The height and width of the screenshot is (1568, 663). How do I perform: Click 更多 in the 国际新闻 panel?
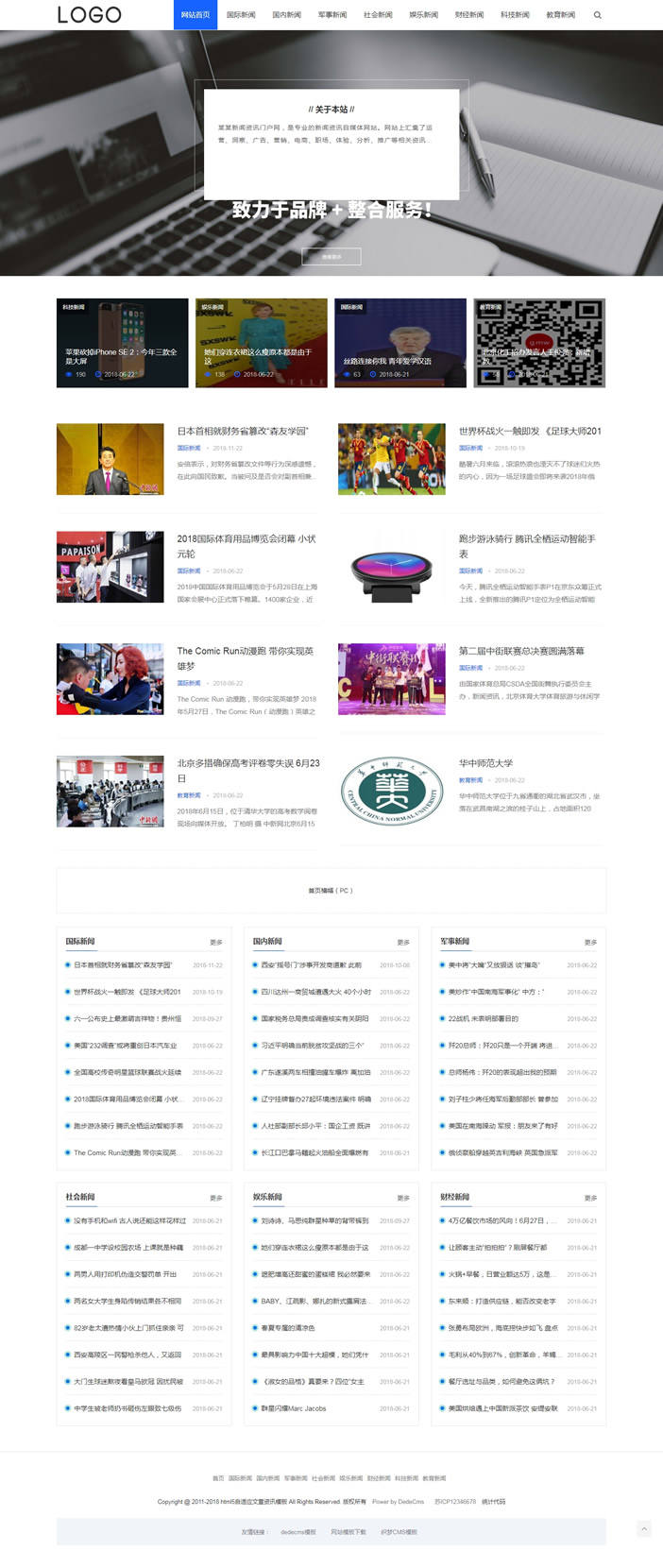pyautogui.click(x=216, y=943)
